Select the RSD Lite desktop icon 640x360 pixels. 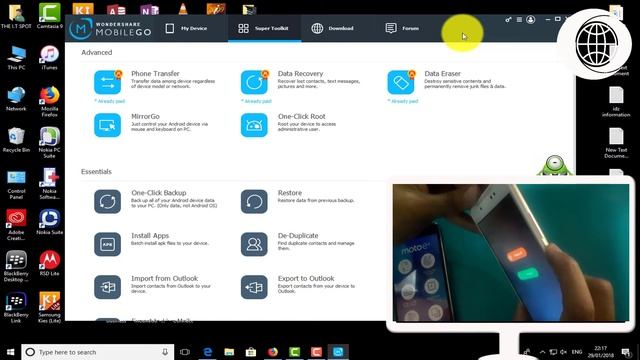(49, 263)
